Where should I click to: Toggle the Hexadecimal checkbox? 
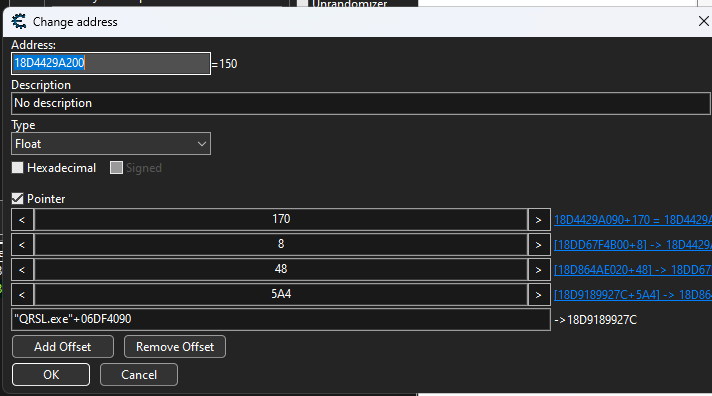tap(17, 168)
